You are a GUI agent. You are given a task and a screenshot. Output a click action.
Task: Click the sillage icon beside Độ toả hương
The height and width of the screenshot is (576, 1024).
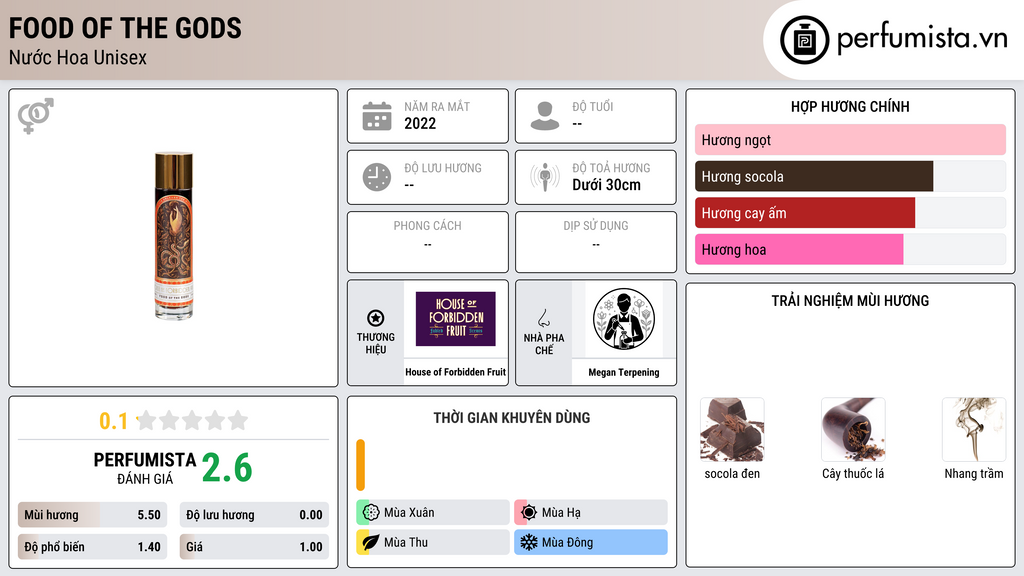[x=545, y=178]
